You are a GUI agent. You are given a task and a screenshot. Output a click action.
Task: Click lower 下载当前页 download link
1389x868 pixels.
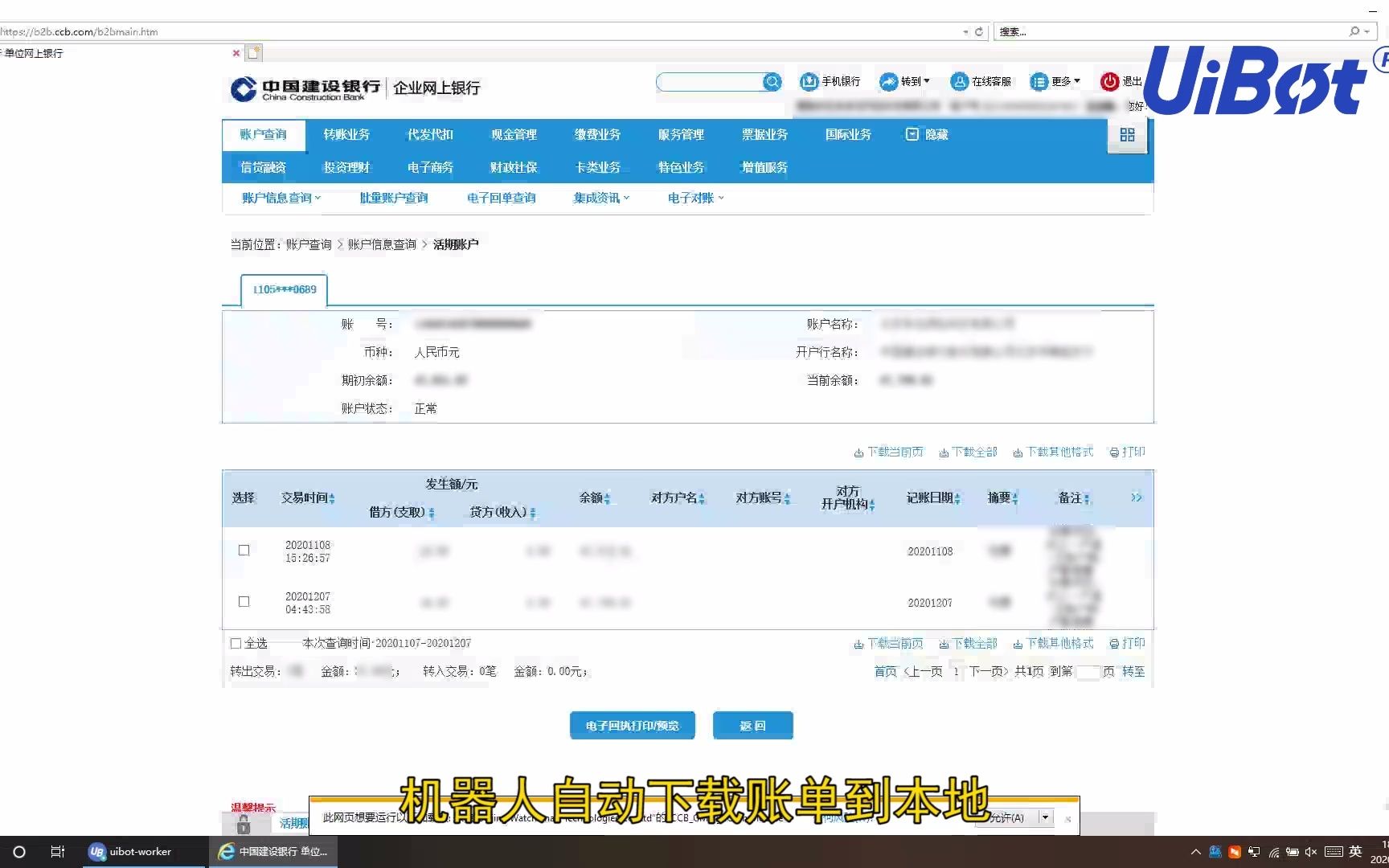point(888,644)
